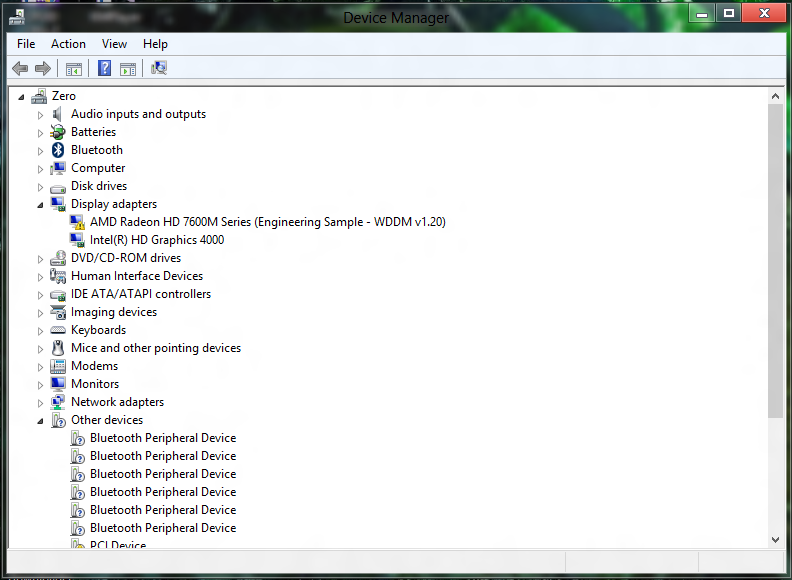Image resolution: width=792 pixels, height=580 pixels.
Task: Click the Other devices question mark icon
Action: click(59, 420)
